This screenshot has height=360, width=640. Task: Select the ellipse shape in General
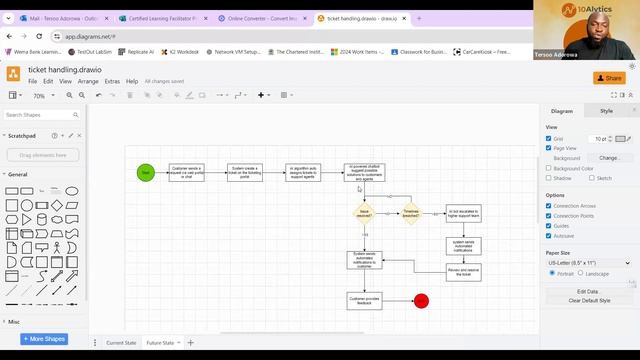pos(72,191)
